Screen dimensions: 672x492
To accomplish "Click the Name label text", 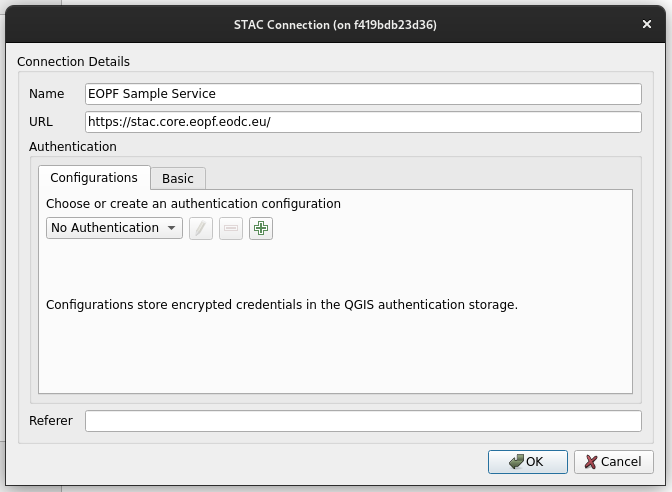I will (x=46, y=94).
